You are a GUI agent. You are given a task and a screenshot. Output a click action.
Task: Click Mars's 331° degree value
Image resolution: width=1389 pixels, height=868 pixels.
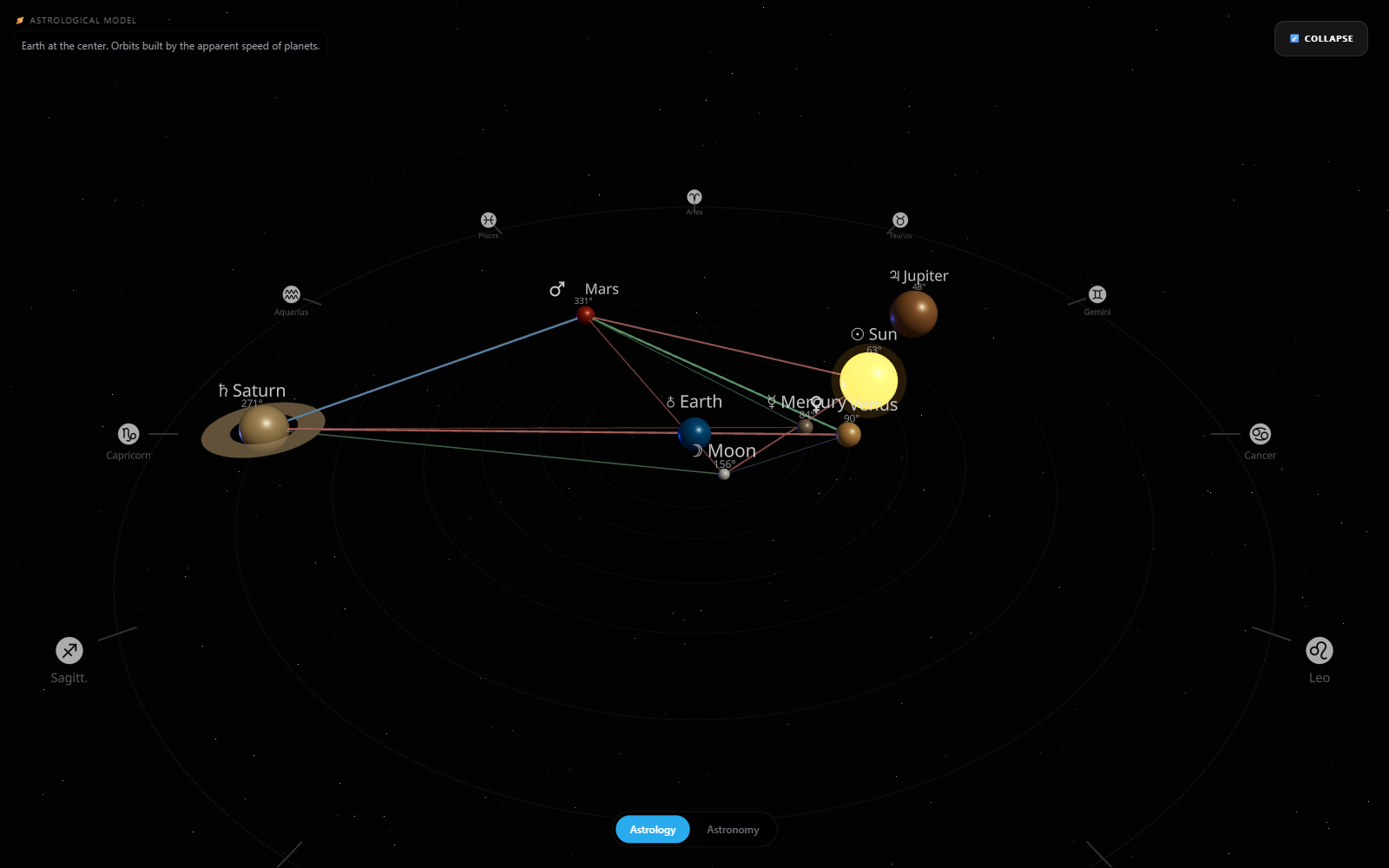click(583, 301)
